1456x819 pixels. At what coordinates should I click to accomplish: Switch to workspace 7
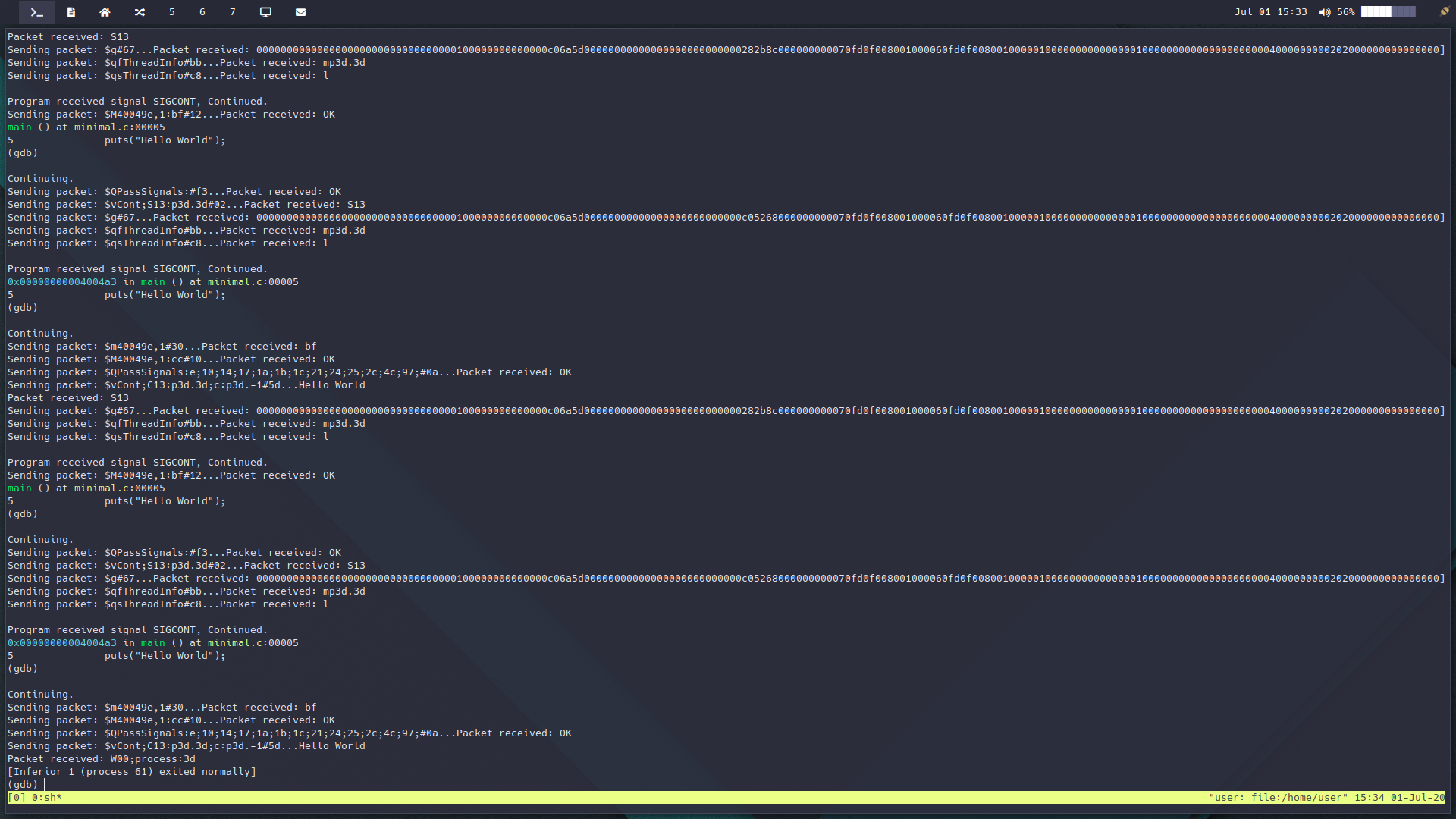click(233, 12)
